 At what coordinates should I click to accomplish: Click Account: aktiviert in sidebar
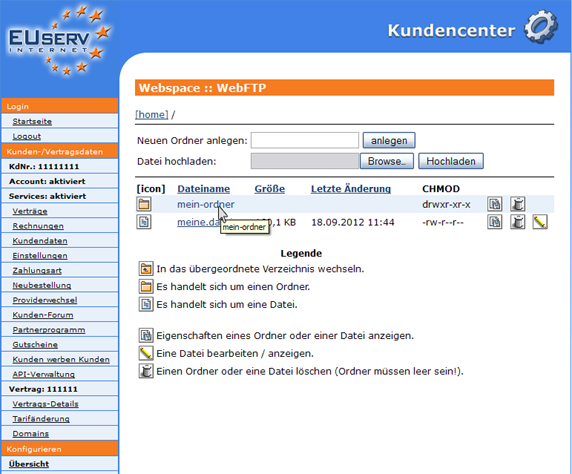pyautogui.click(x=47, y=181)
